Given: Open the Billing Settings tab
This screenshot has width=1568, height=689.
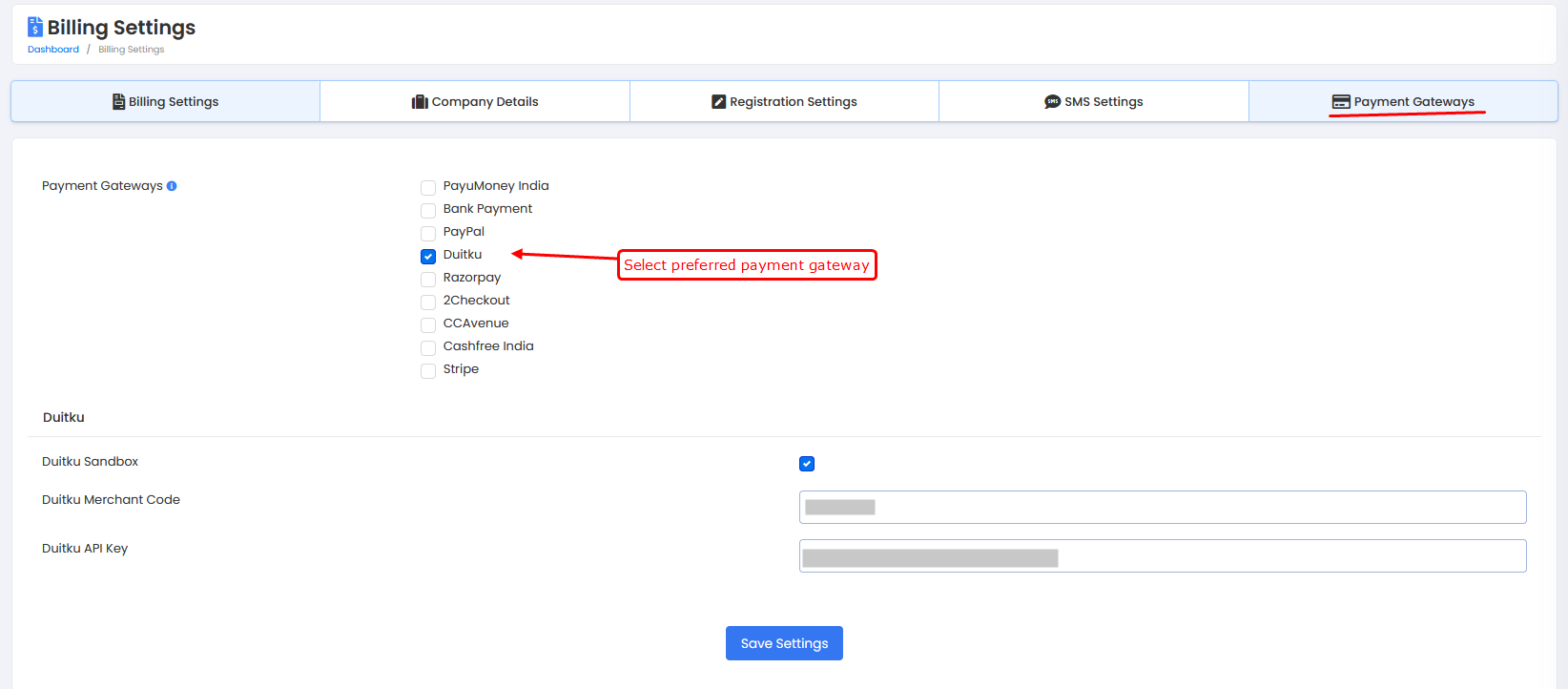Looking at the screenshot, I should coord(165,102).
